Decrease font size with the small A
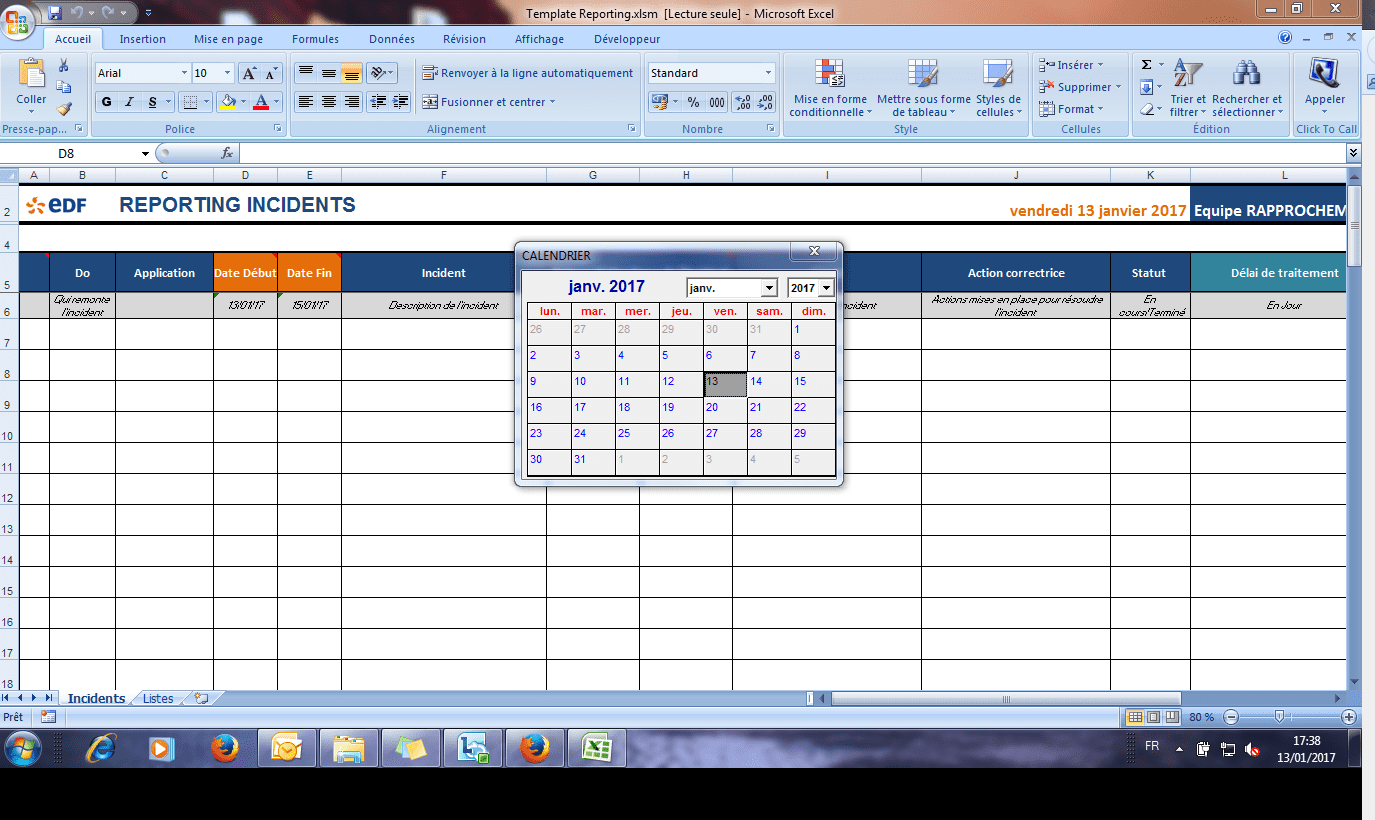This screenshot has width=1375, height=820. pos(271,73)
